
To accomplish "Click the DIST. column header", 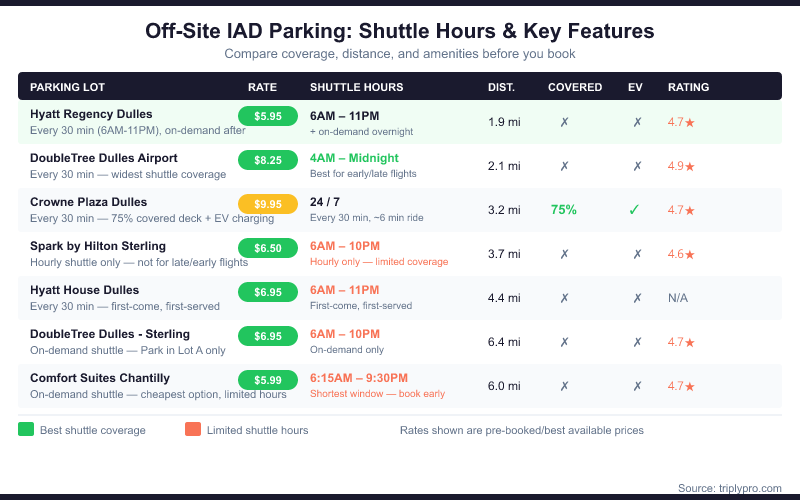I will [502, 87].
